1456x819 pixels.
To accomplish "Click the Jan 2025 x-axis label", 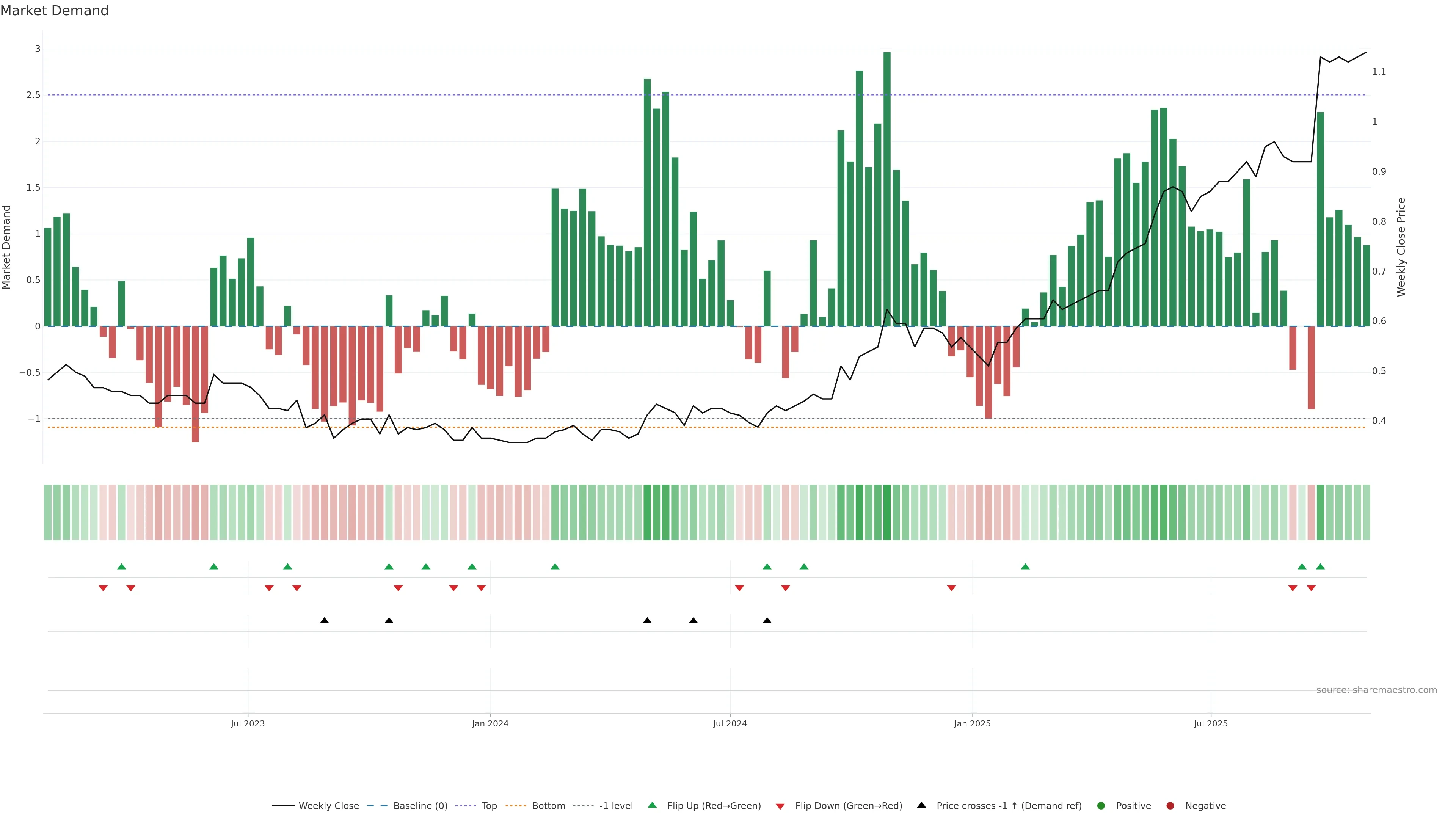I will coord(972,723).
